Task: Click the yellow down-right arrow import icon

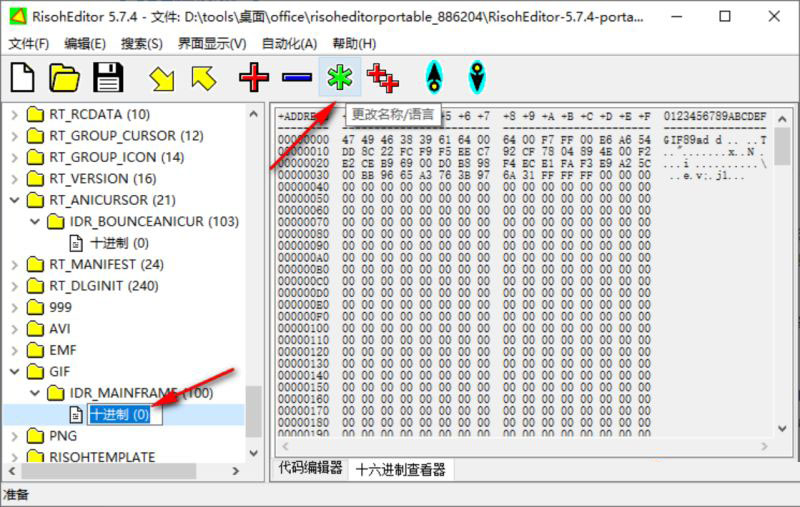Action: pos(162,79)
